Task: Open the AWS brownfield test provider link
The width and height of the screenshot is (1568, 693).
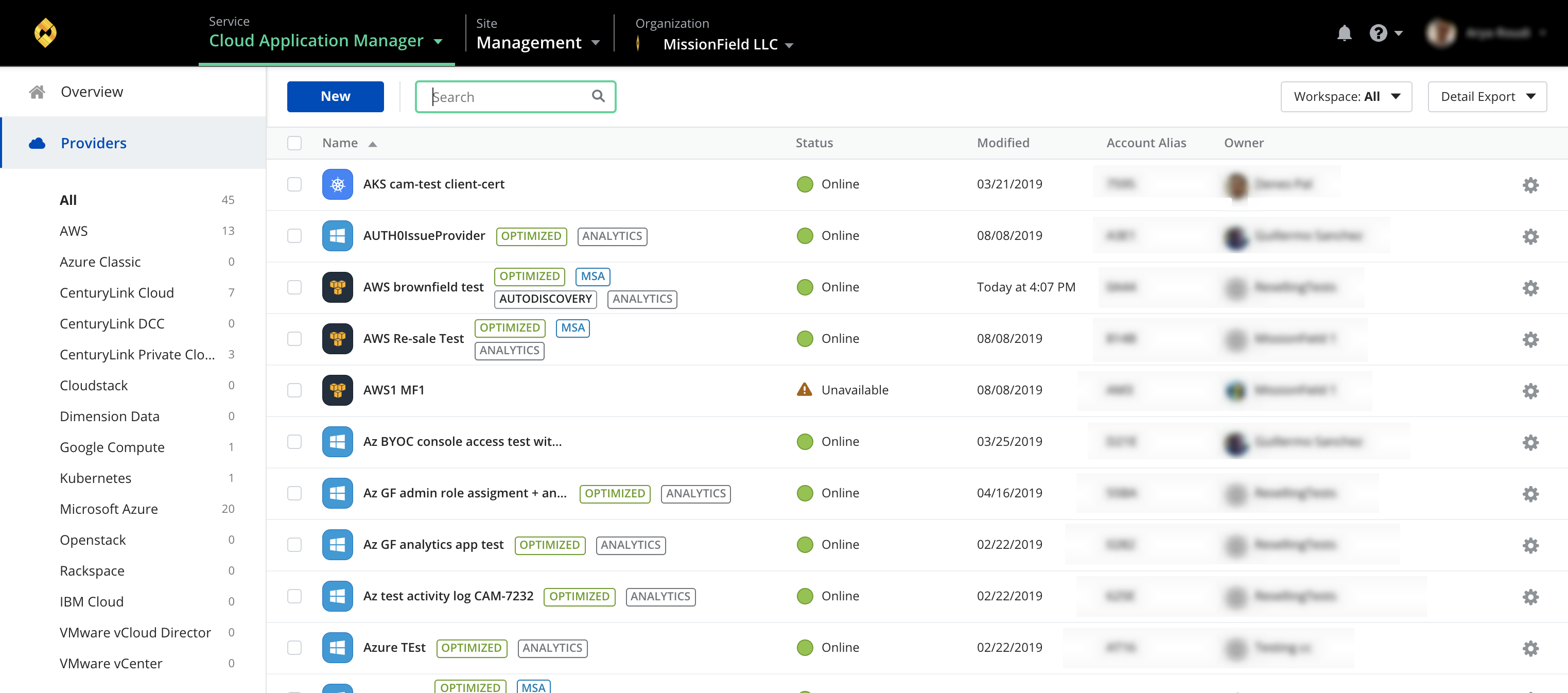Action: pyautogui.click(x=423, y=287)
